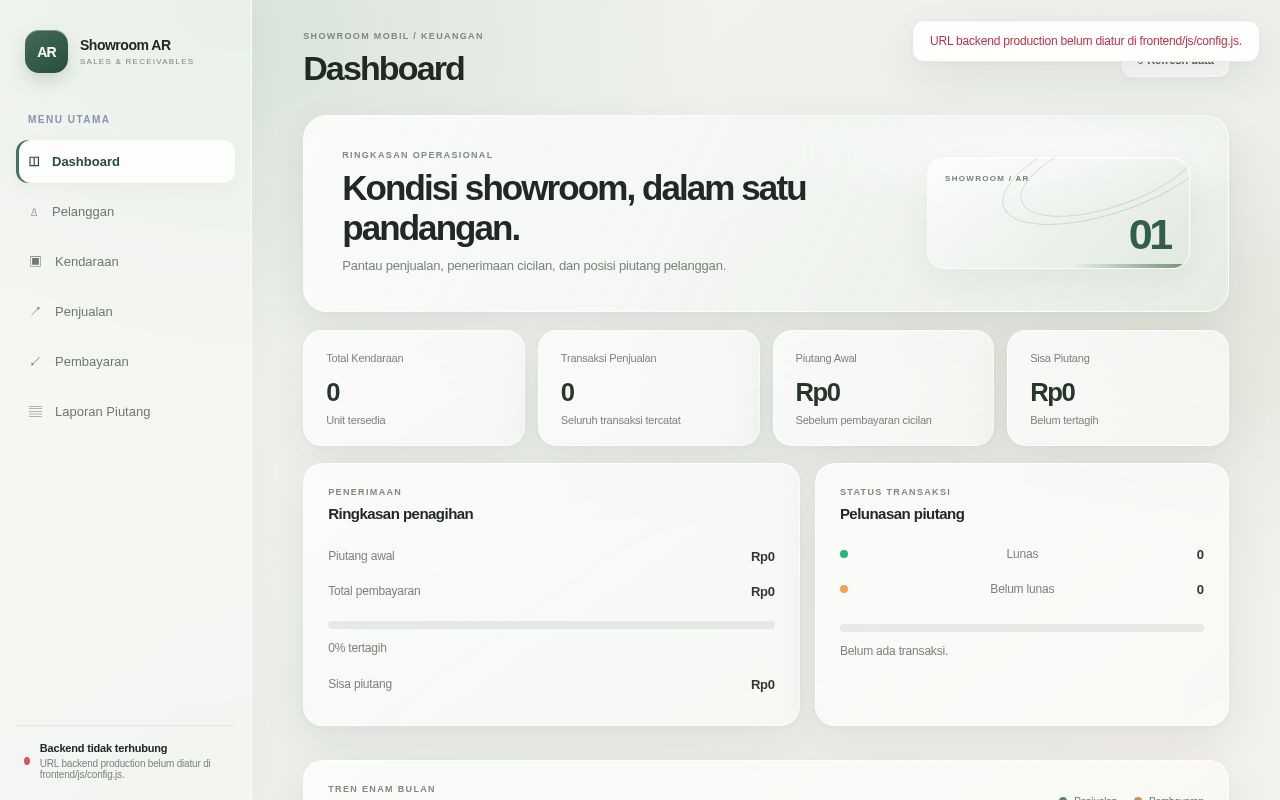The width and height of the screenshot is (1280, 800).
Task: Click the Seluruh transaksi tercatat caption
Action: coord(621,420)
